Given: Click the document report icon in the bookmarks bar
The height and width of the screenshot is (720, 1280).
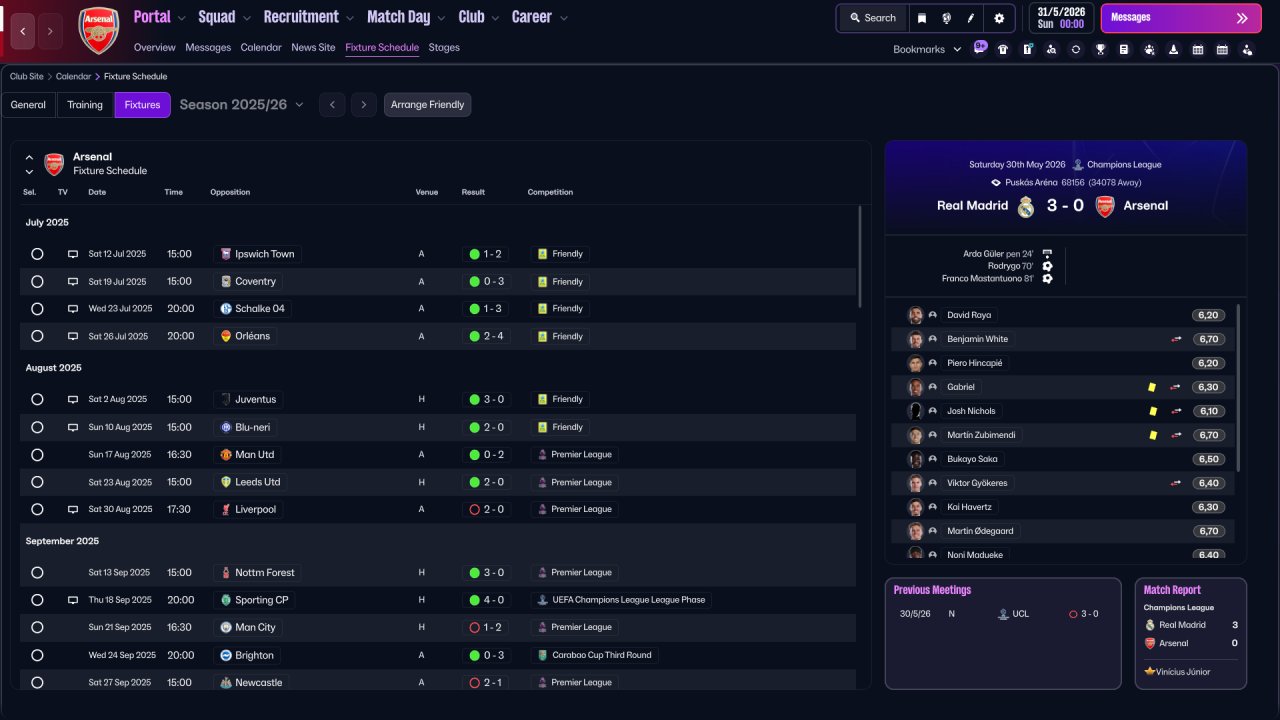Looking at the screenshot, I should click(1124, 49).
